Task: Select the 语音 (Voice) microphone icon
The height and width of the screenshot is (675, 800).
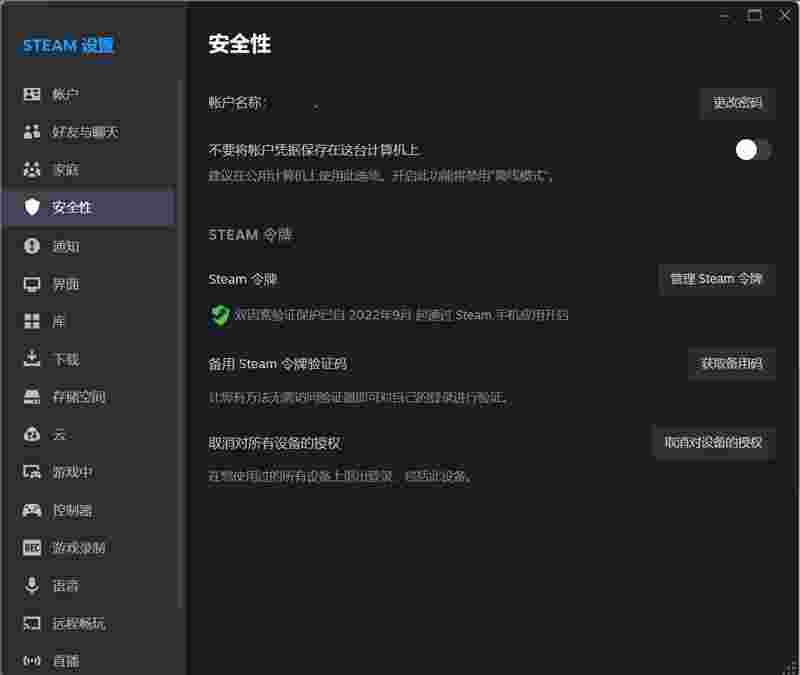Action: [32, 585]
